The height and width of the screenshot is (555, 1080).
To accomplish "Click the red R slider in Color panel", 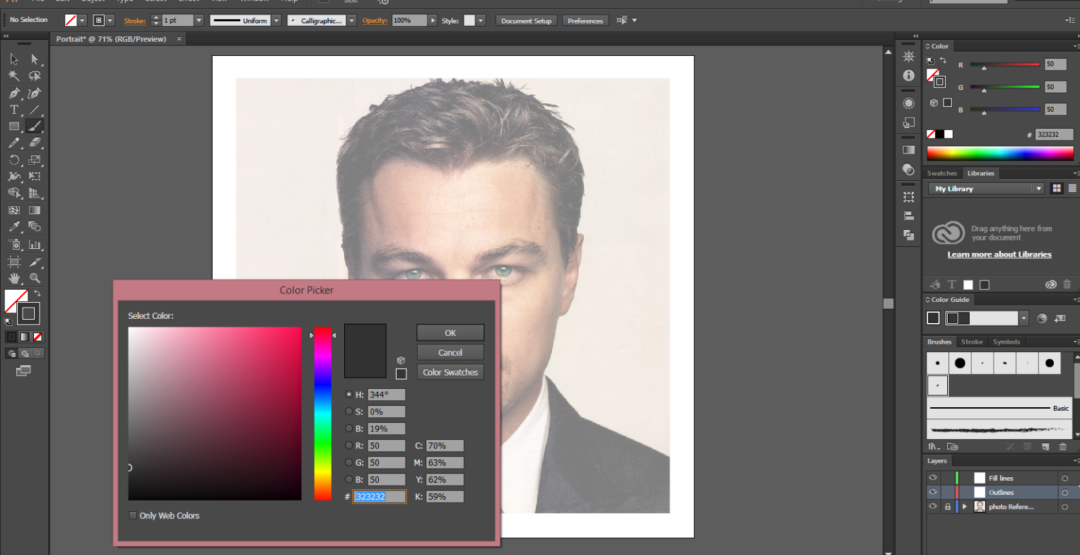I will 1004,65.
